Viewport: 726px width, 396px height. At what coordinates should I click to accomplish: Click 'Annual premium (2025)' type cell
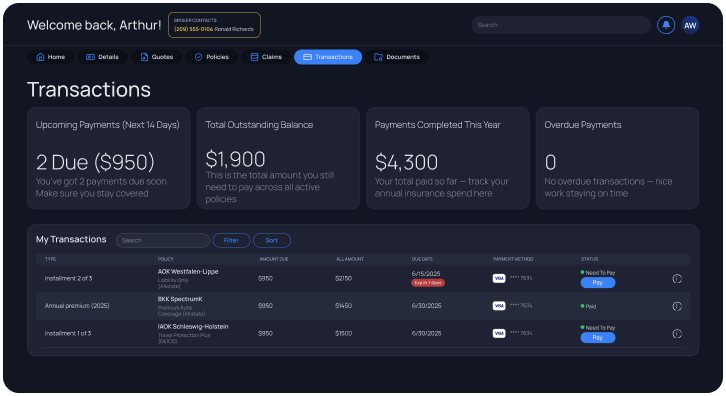[x=77, y=306]
